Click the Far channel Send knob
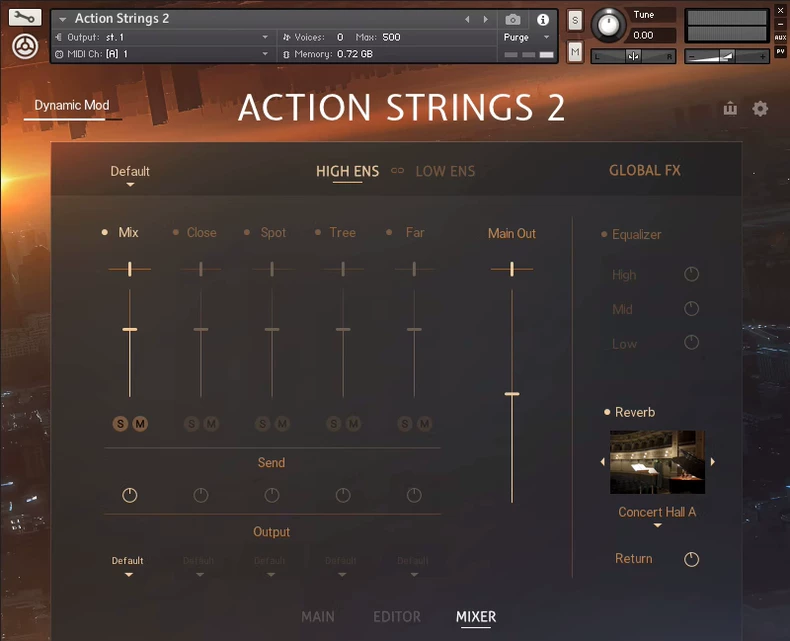This screenshot has height=641, width=790. point(414,495)
